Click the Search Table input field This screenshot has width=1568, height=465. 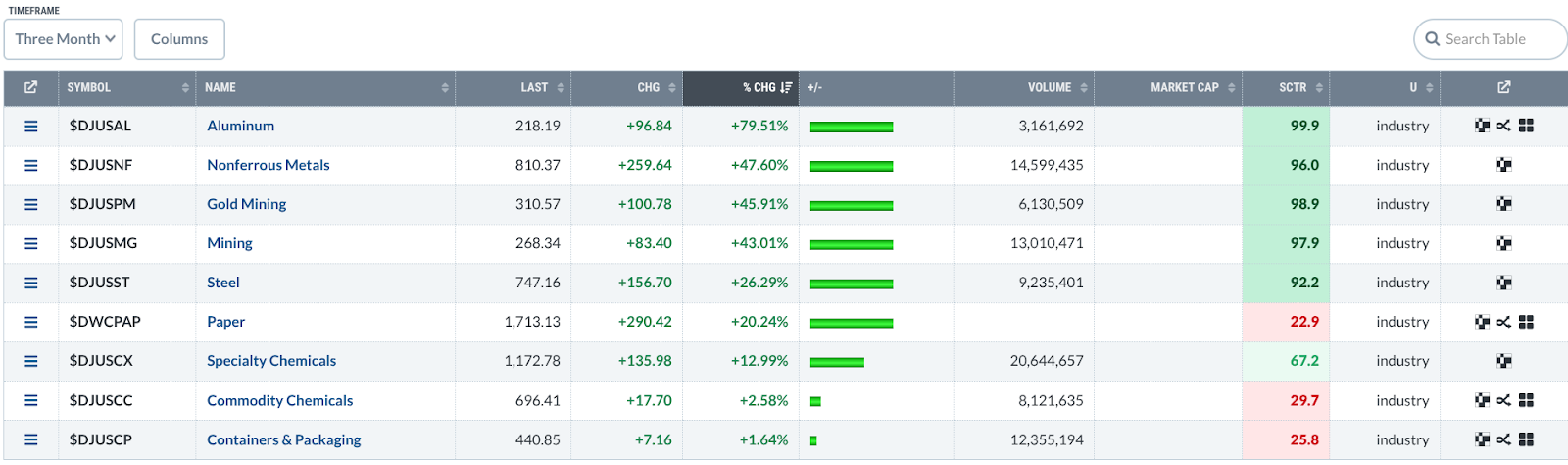(1494, 39)
